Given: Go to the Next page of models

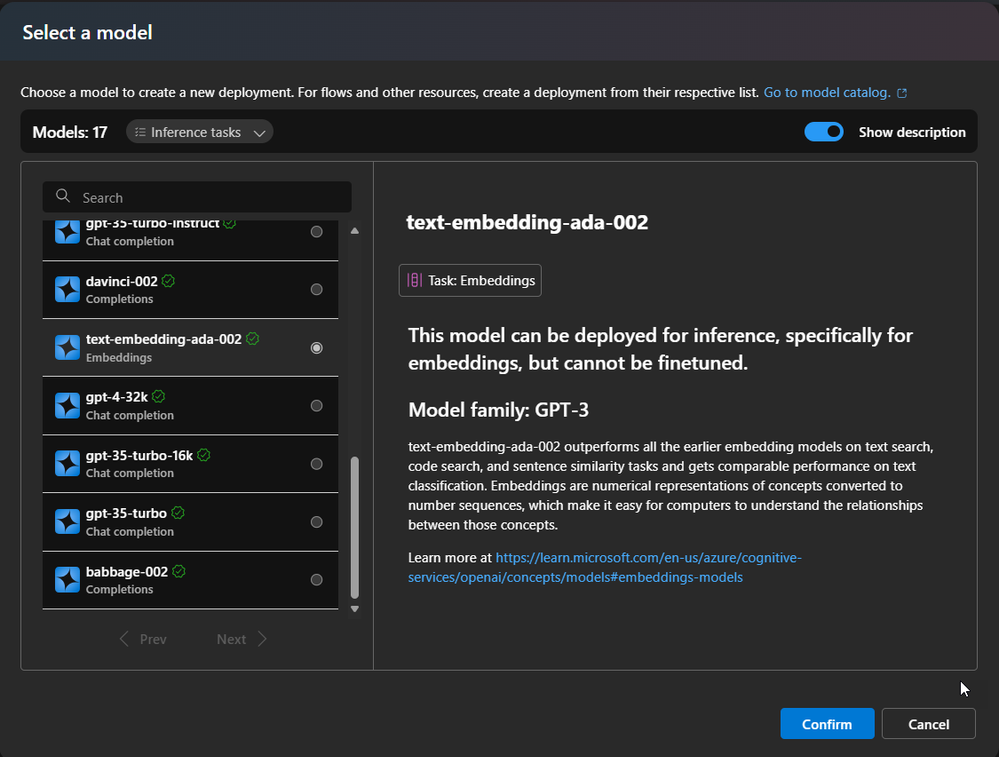Looking at the screenshot, I should pos(241,639).
